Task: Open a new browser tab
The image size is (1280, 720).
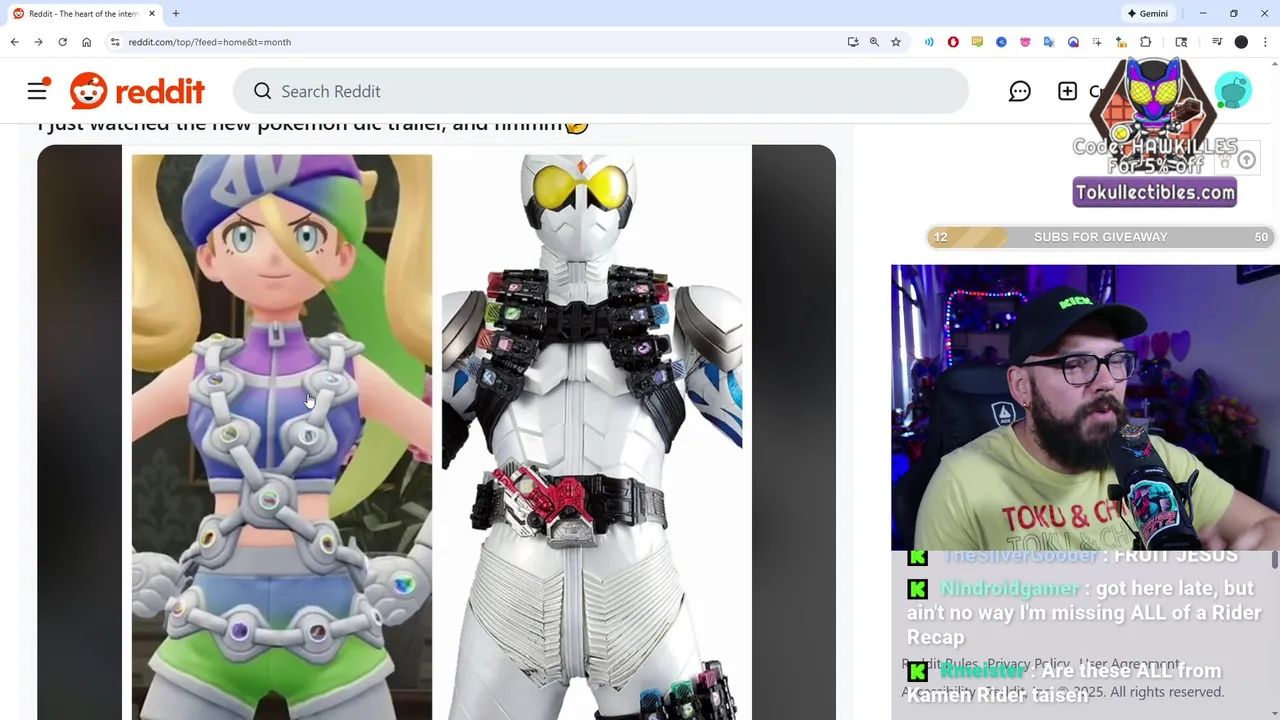Action: click(x=175, y=13)
